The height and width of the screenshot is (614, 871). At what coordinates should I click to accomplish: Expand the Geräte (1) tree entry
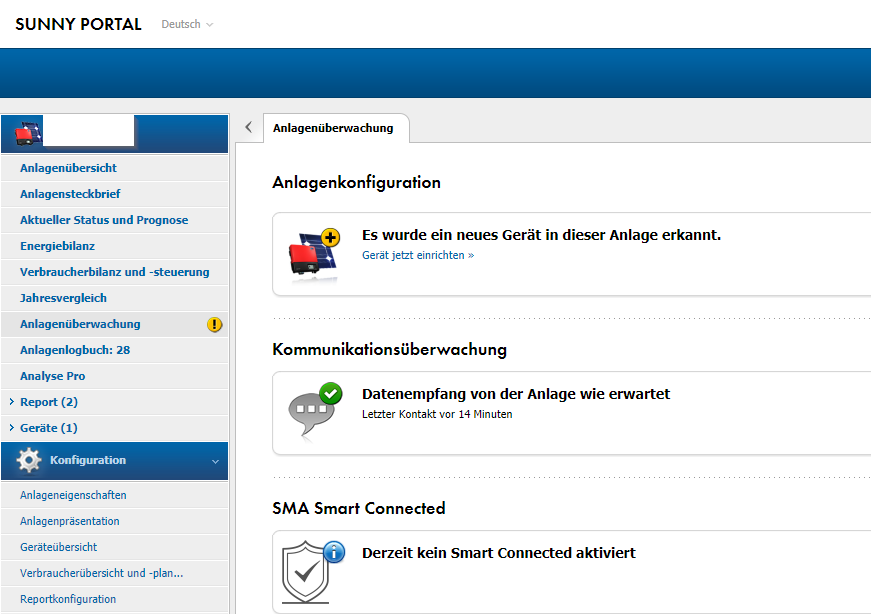click(x=11, y=428)
